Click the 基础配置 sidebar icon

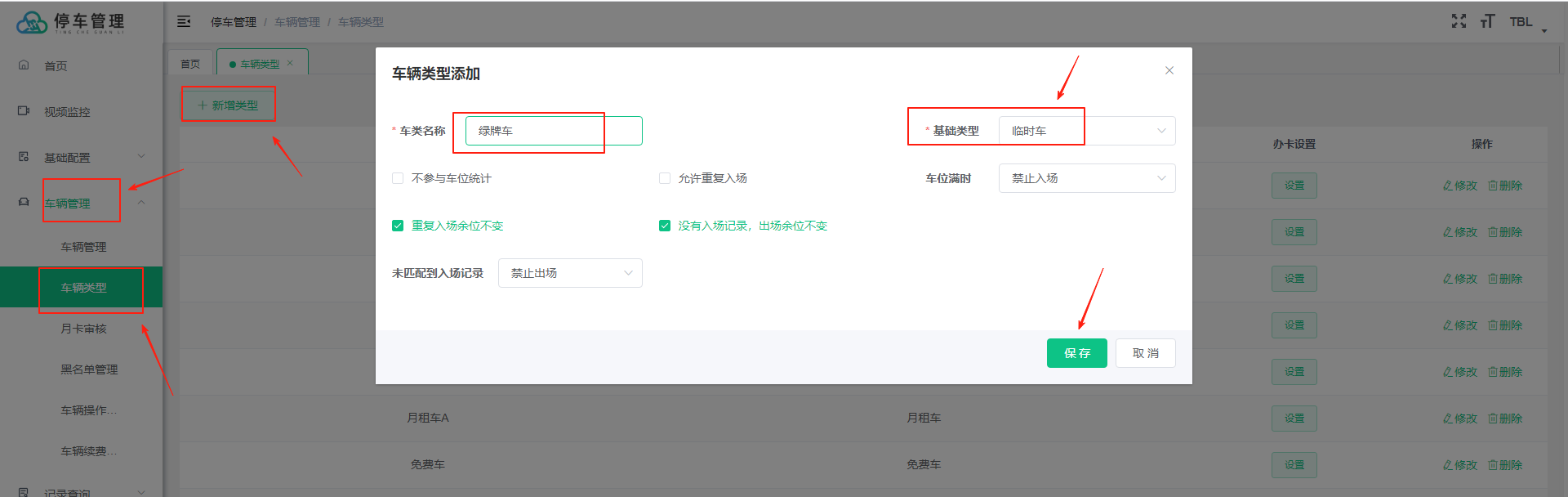[24, 156]
